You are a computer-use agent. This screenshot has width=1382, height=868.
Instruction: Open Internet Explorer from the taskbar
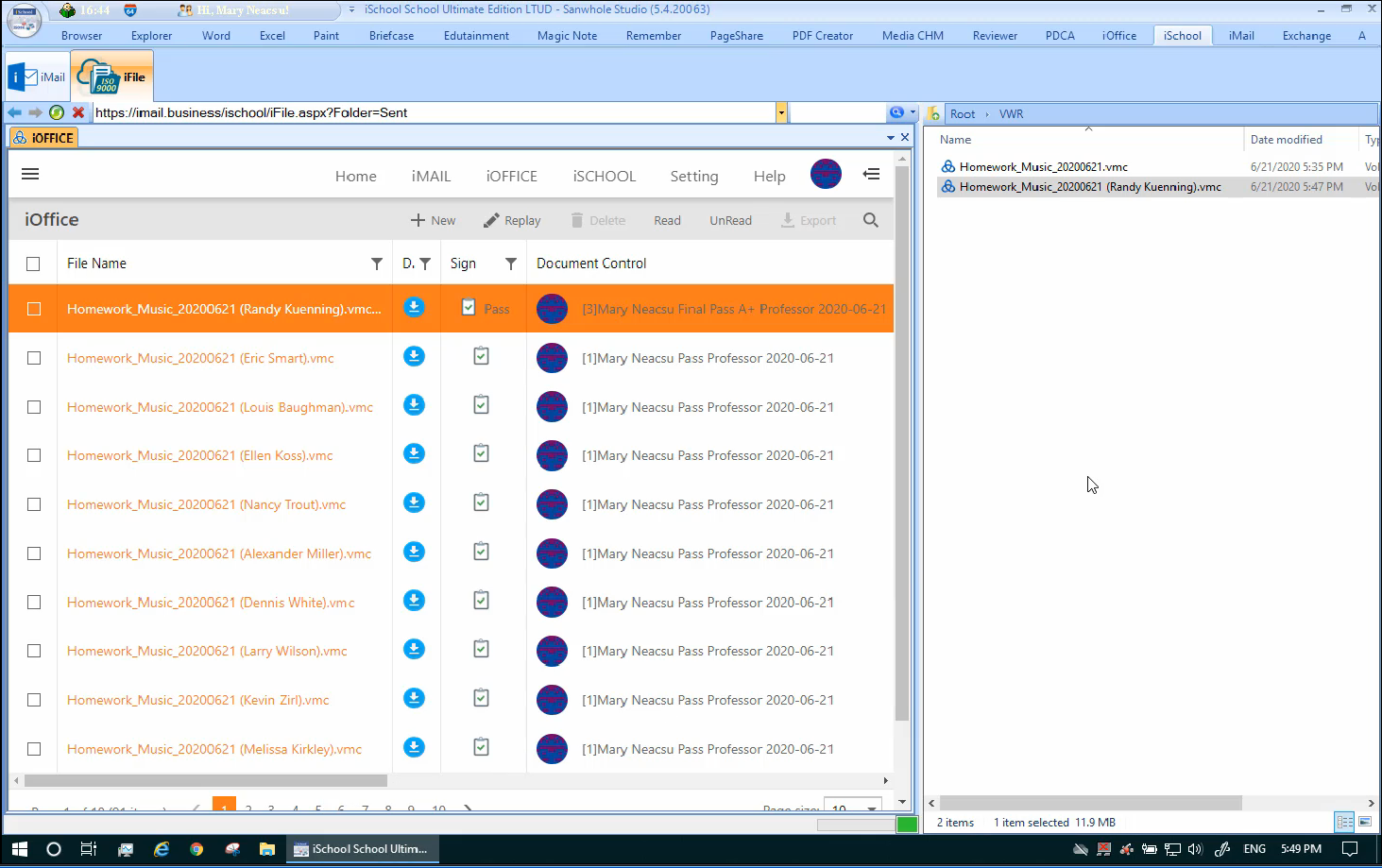[x=162, y=849]
